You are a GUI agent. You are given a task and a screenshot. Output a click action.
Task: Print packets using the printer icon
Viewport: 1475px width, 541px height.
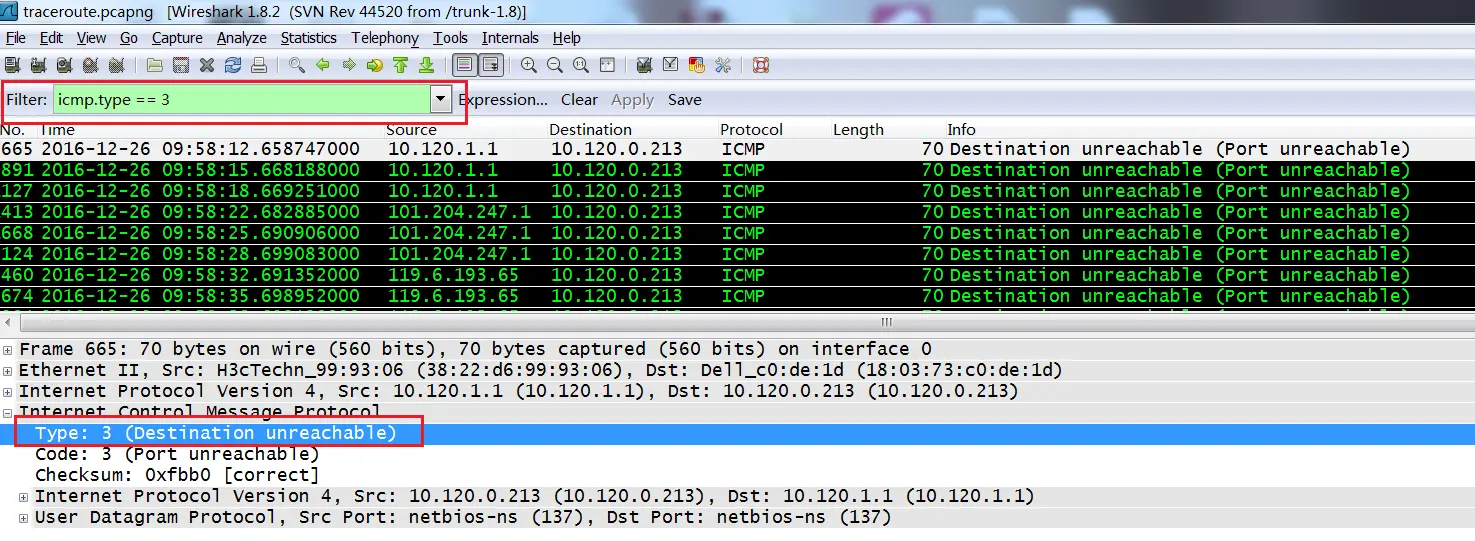point(259,65)
